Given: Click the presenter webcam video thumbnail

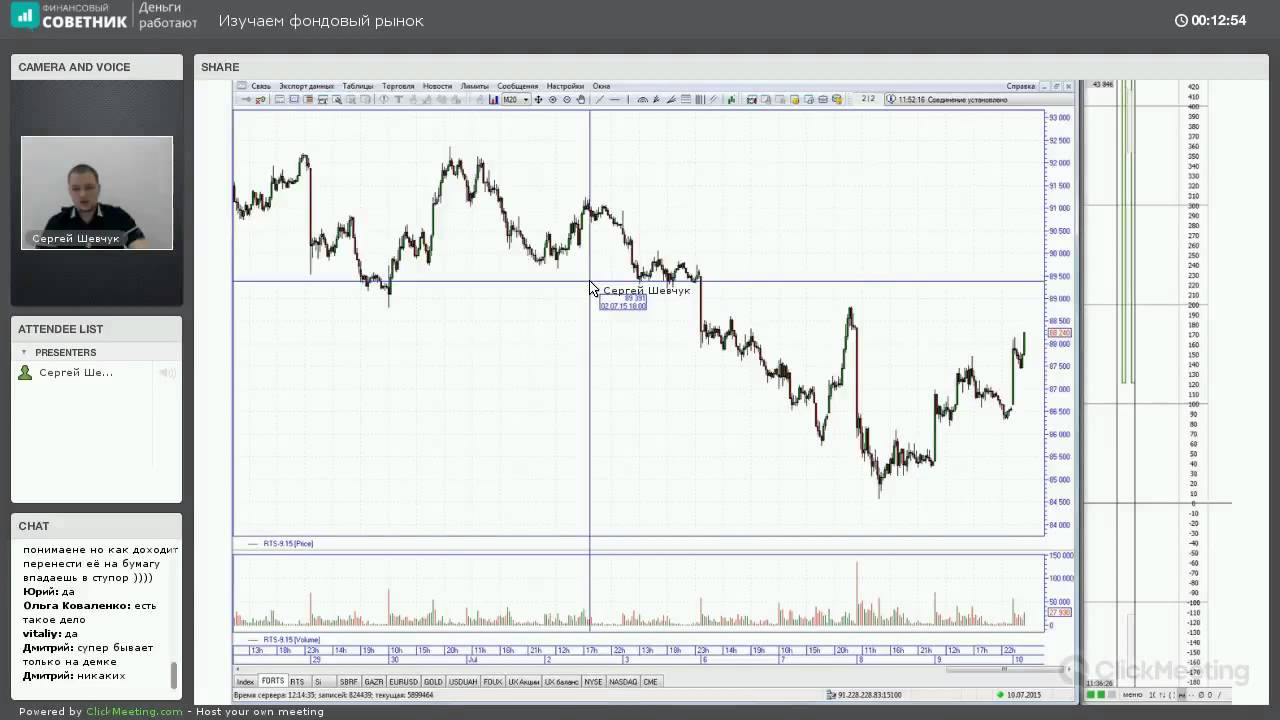Looking at the screenshot, I should point(97,193).
